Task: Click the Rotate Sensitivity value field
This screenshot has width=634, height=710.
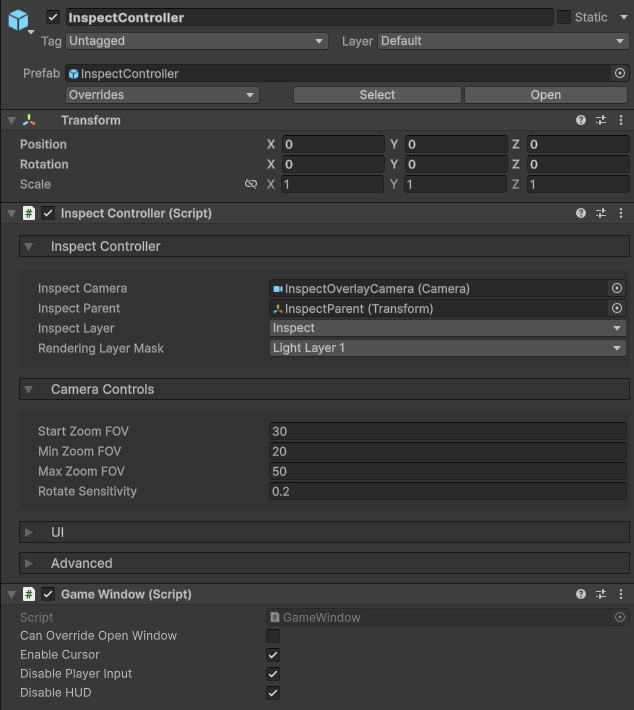Action: point(448,491)
